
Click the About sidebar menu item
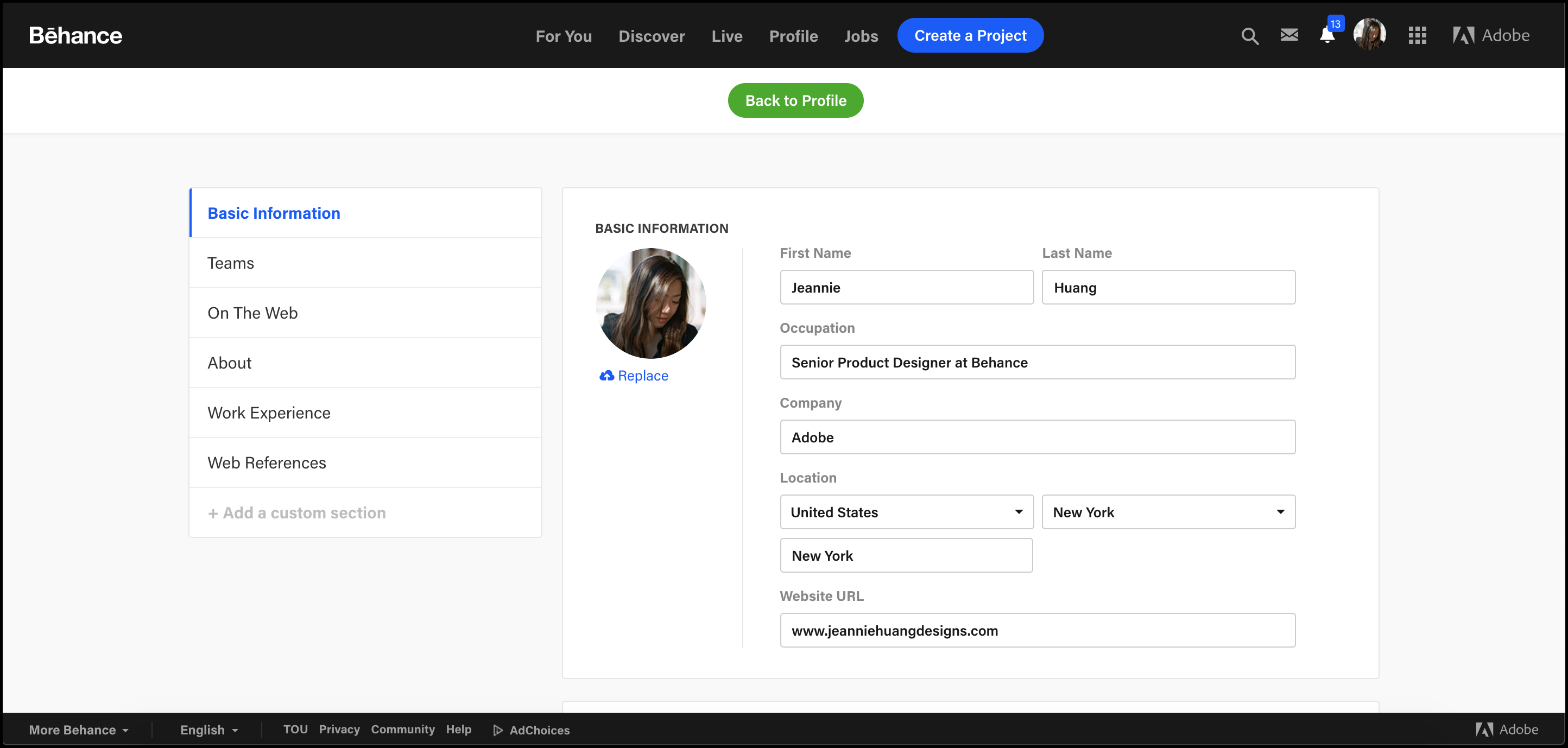tap(230, 362)
